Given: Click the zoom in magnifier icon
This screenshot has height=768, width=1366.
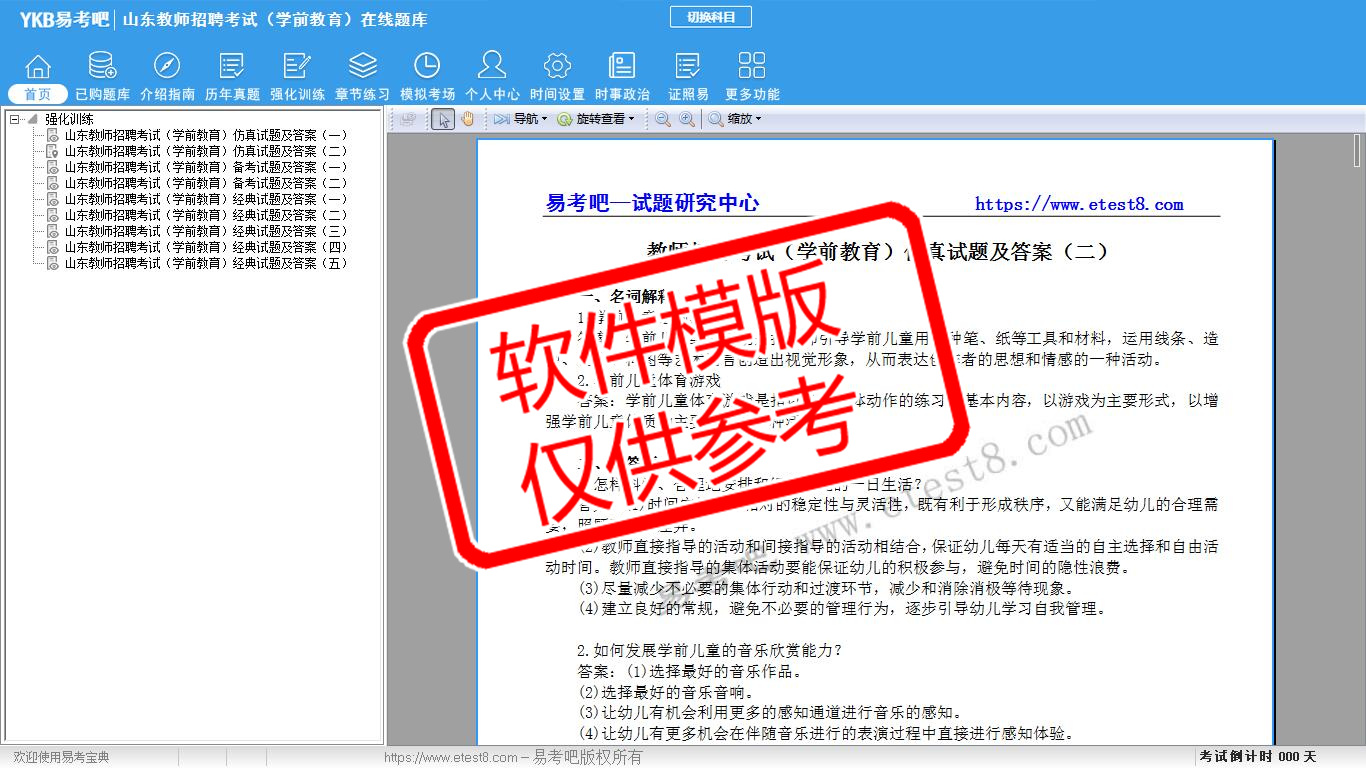Looking at the screenshot, I should point(687,119).
